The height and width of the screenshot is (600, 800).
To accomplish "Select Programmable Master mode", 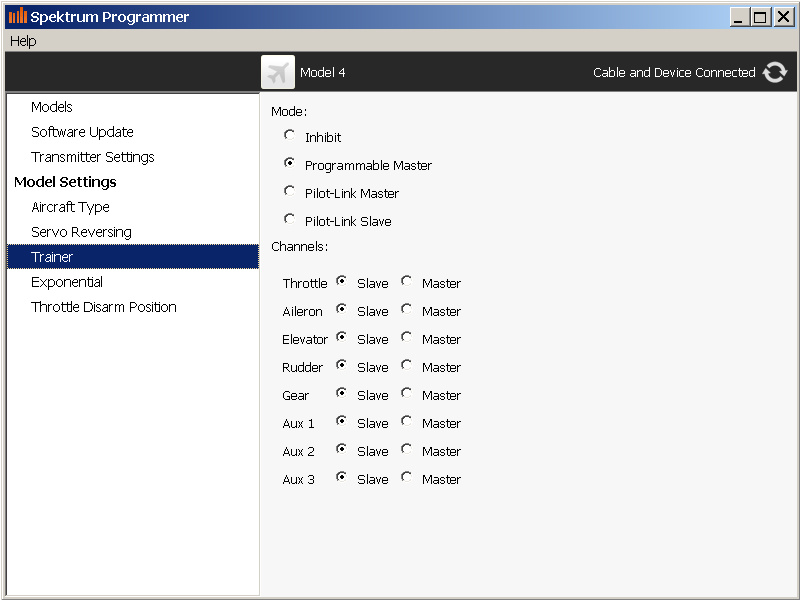I will click(289, 163).
